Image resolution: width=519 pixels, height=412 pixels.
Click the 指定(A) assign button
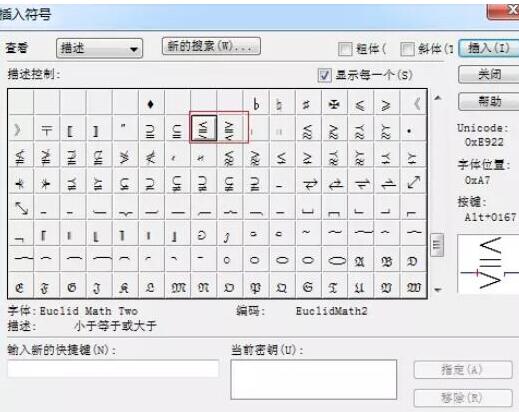[x=463, y=369]
